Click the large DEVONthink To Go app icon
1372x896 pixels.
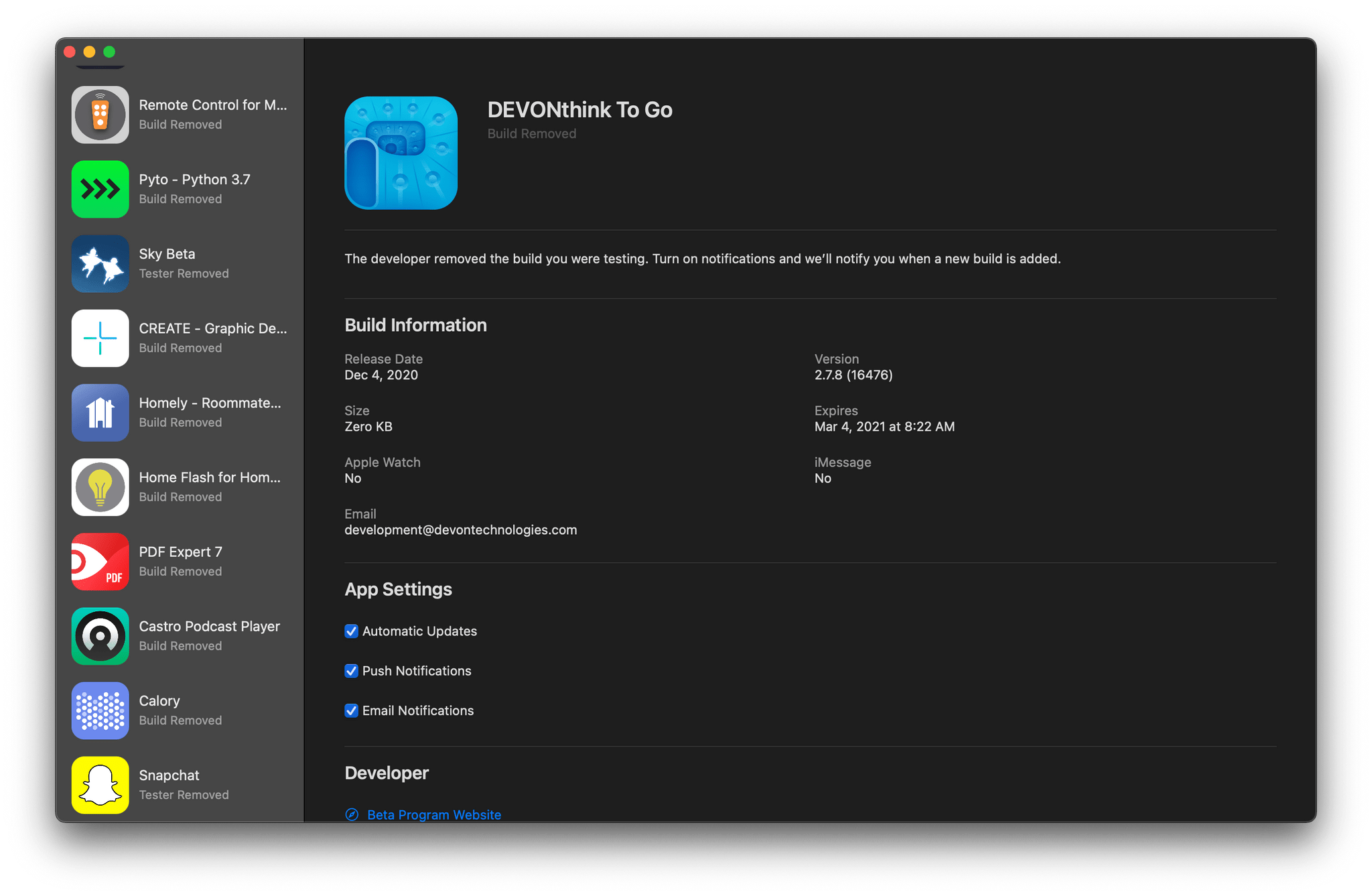pos(401,153)
